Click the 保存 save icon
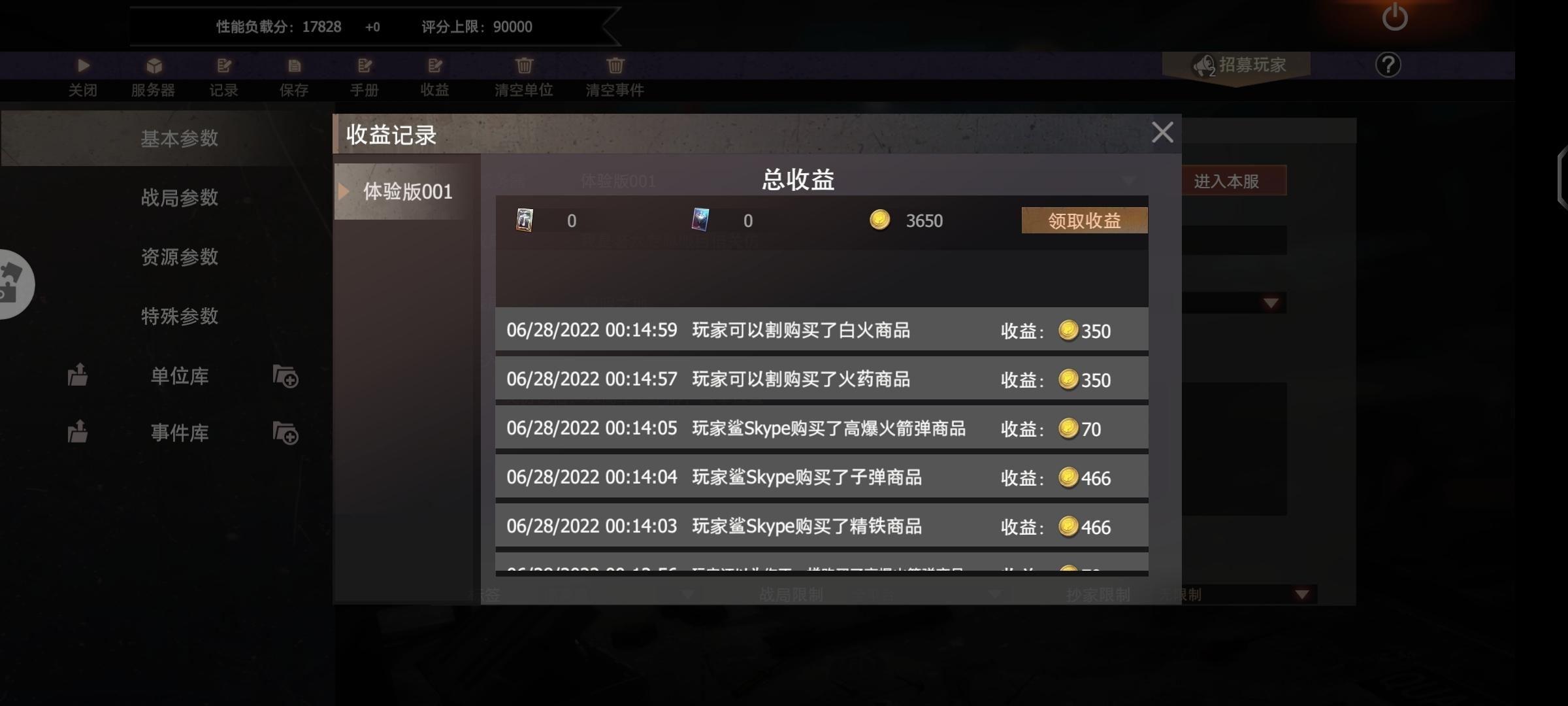The width and height of the screenshot is (1568, 706). pyautogui.click(x=294, y=65)
